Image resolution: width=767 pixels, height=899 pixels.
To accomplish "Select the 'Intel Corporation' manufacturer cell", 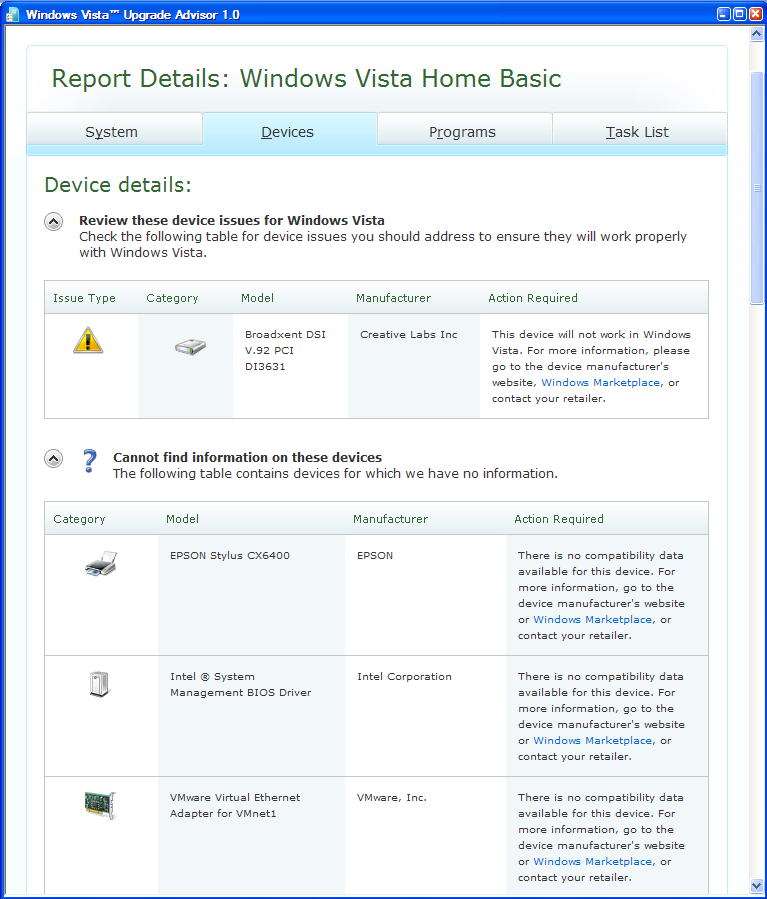I will click(x=404, y=677).
